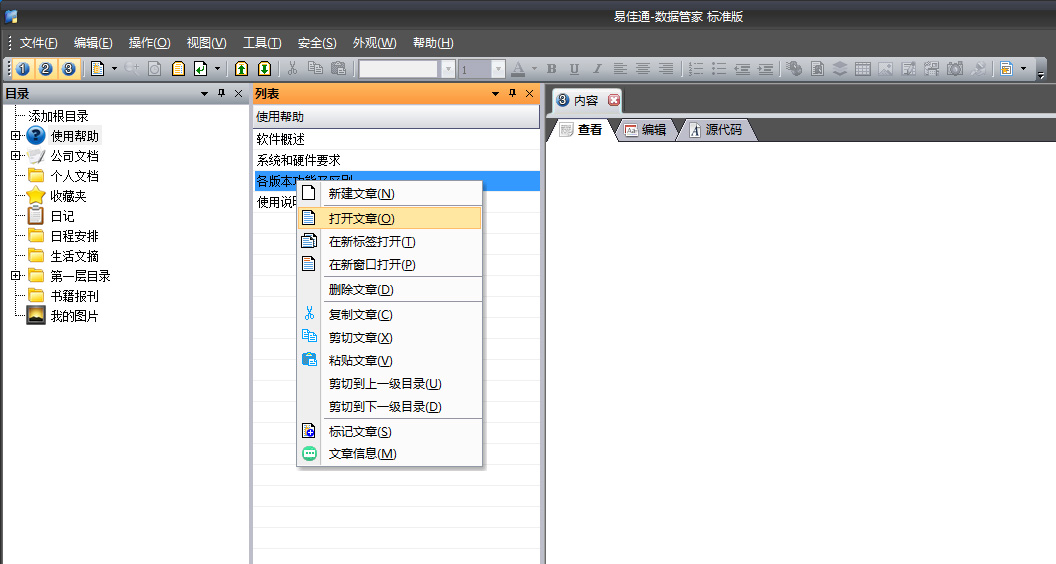Click the mark article icon in context menu
Screen dimensions: 1056x564
click(x=309, y=432)
